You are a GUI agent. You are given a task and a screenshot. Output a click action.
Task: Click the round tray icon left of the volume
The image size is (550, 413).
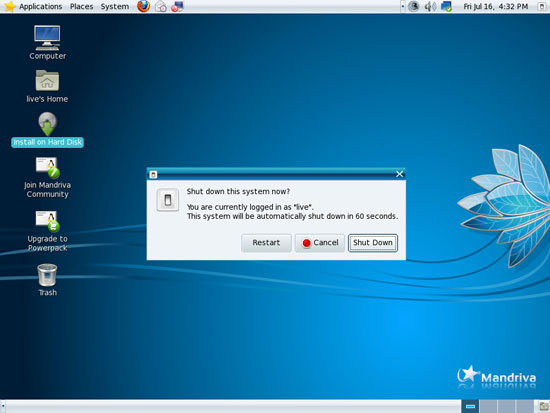pyautogui.click(x=414, y=6)
